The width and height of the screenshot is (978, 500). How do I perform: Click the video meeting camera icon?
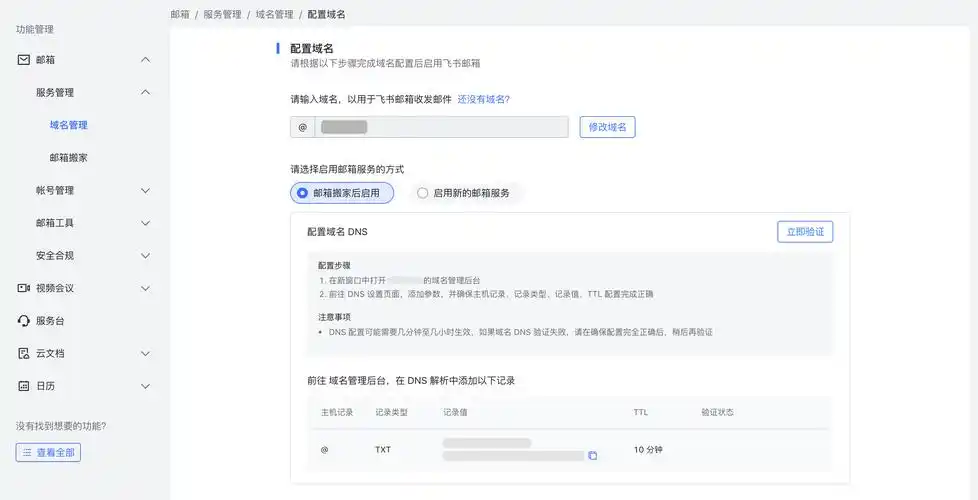pos(24,288)
